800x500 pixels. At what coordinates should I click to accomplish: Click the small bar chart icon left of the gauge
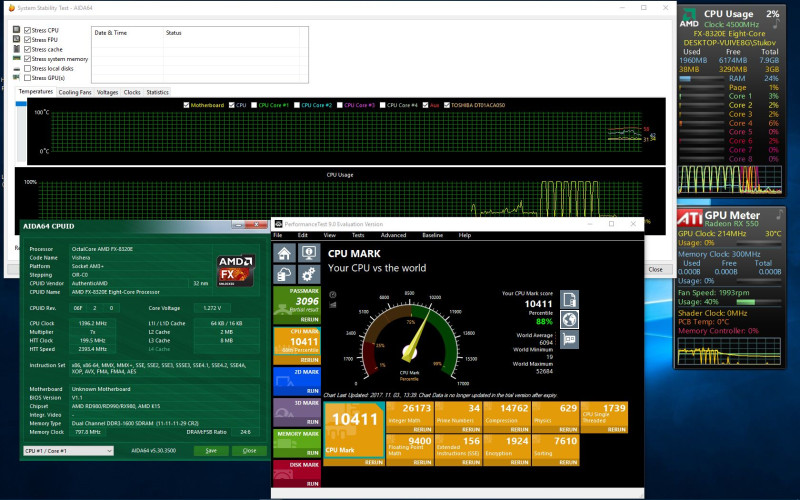pos(333,305)
